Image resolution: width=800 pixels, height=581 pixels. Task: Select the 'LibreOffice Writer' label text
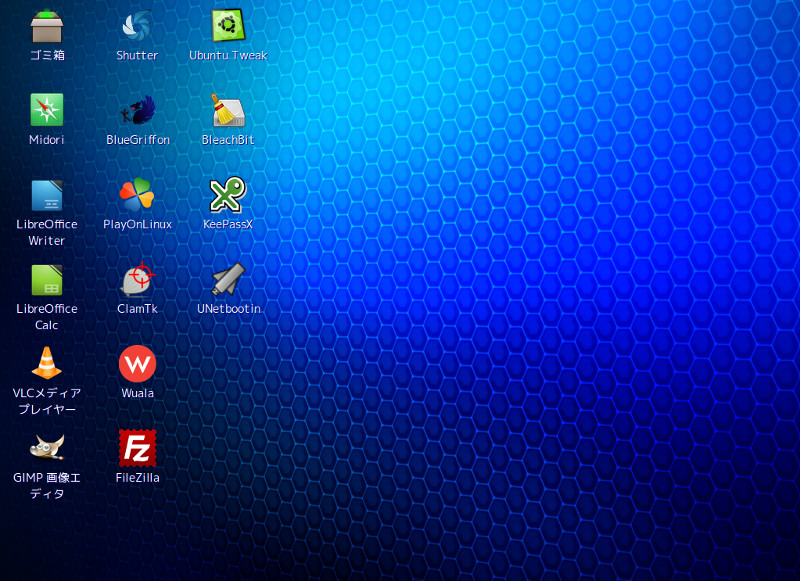click(x=46, y=232)
